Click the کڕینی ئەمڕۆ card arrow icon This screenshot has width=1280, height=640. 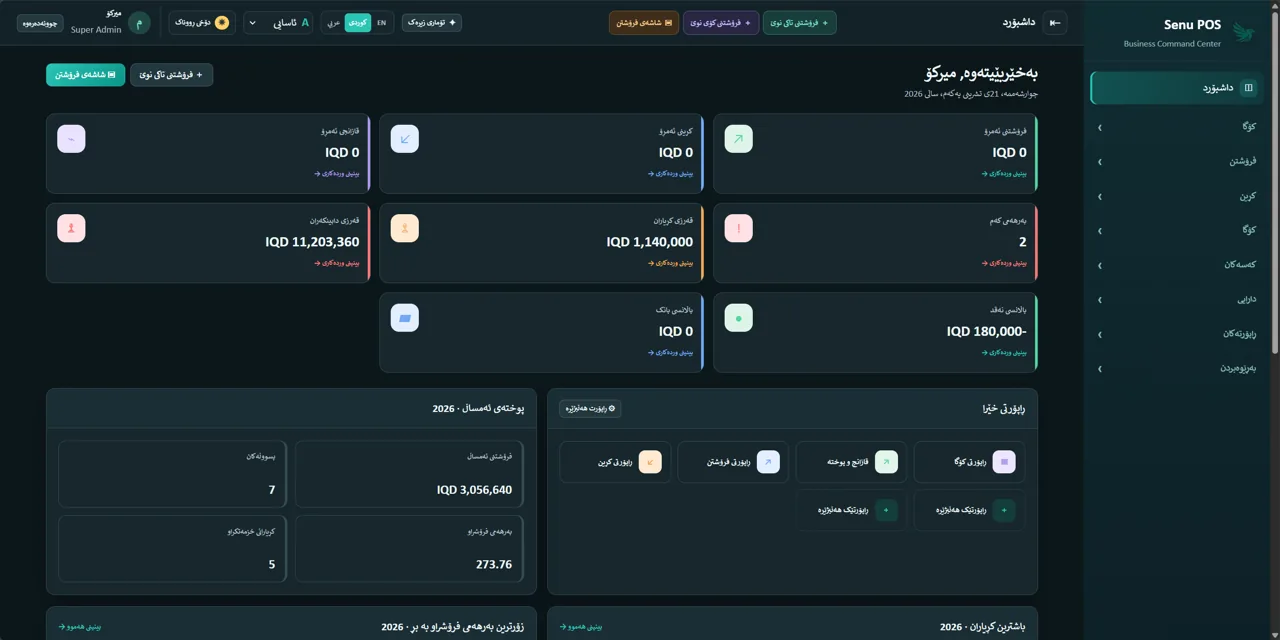(x=404, y=139)
